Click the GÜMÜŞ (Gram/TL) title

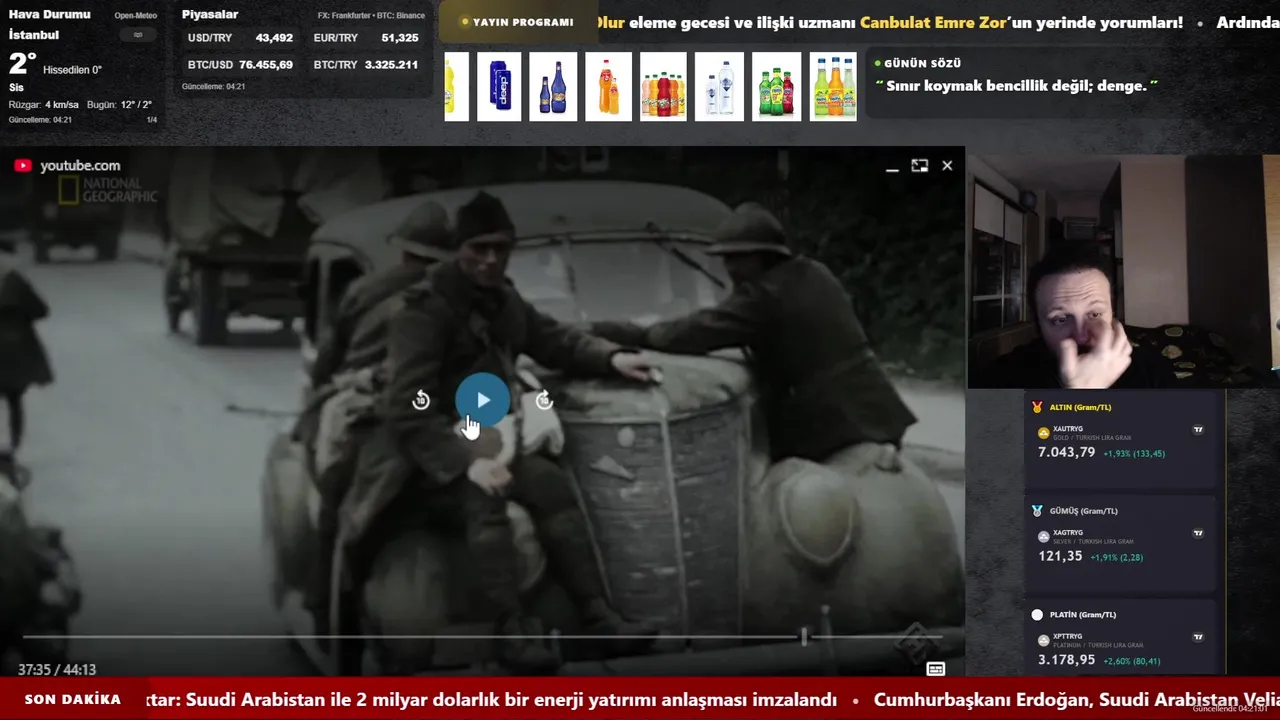click(x=1083, y=511)
